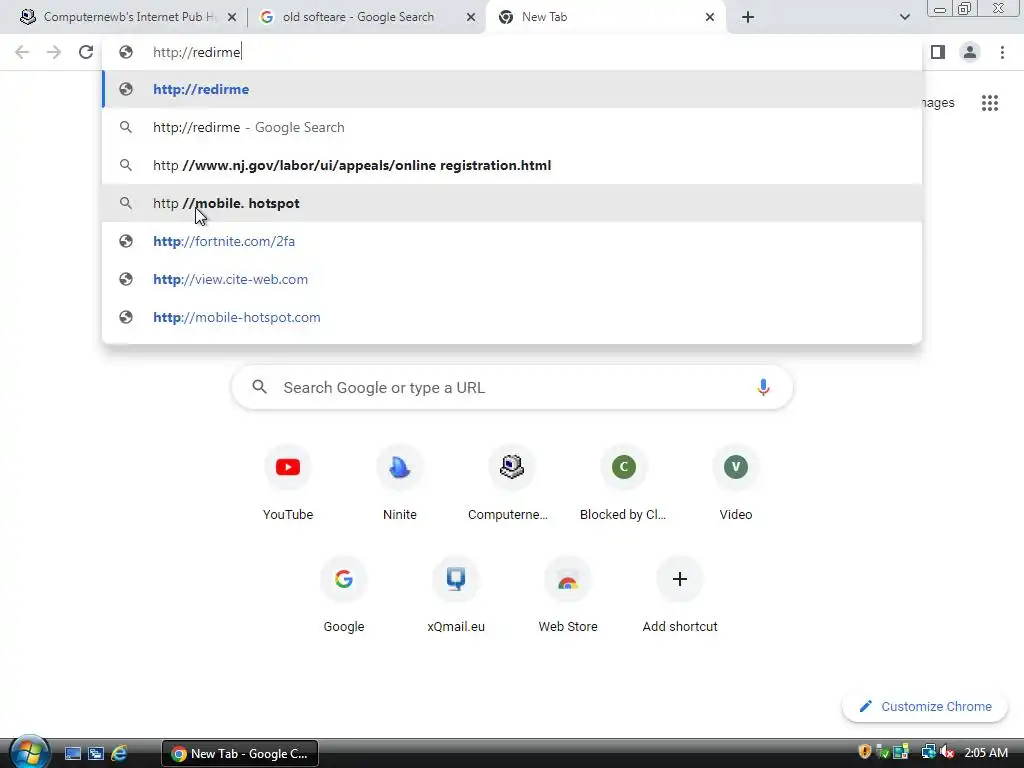Select the view.cite-web.com suggestion
This screenshot has width=1024, height=768.
pos(512,279)
